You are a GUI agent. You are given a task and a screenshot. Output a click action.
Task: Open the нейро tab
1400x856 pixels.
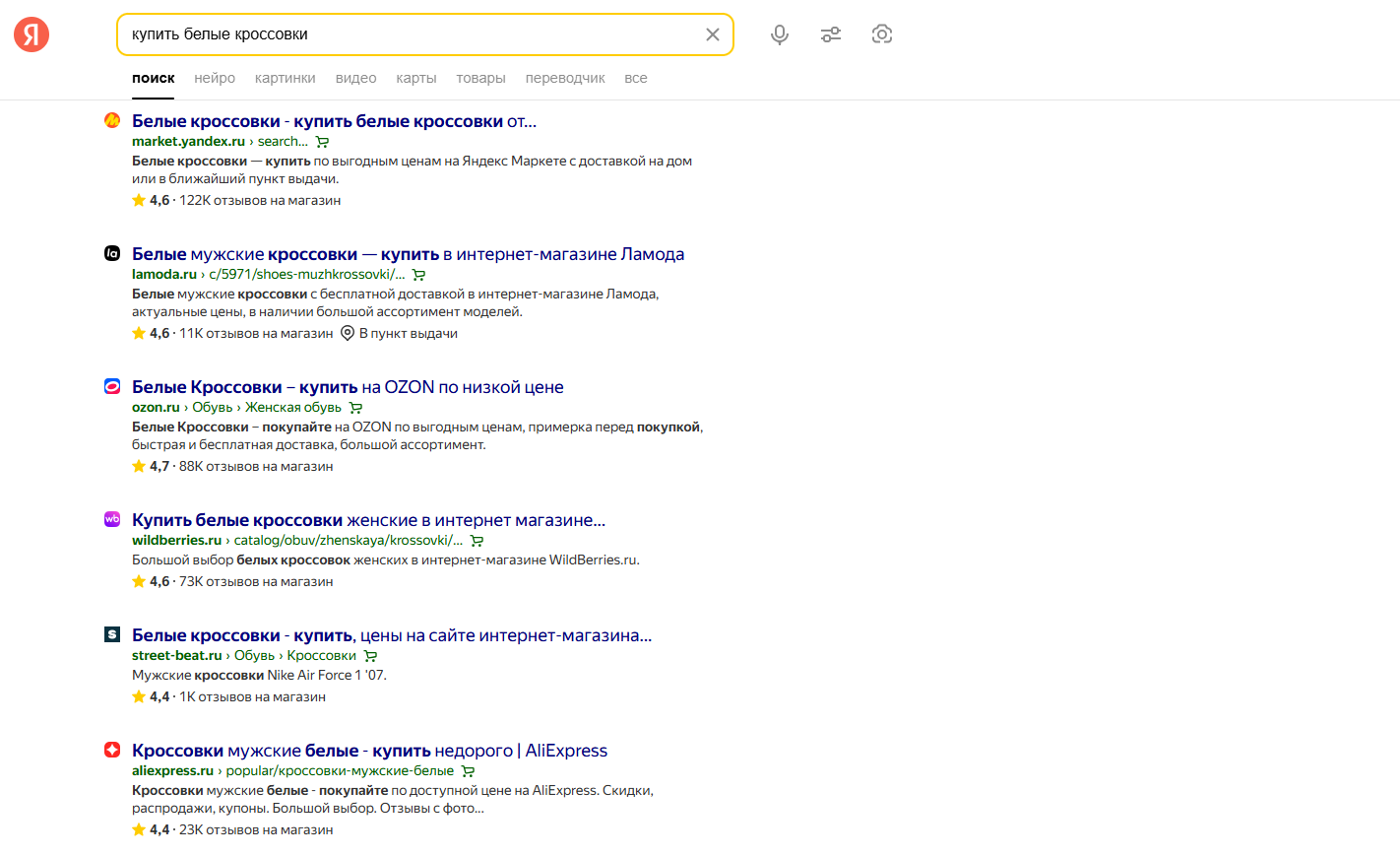click(x=215, y=78)
